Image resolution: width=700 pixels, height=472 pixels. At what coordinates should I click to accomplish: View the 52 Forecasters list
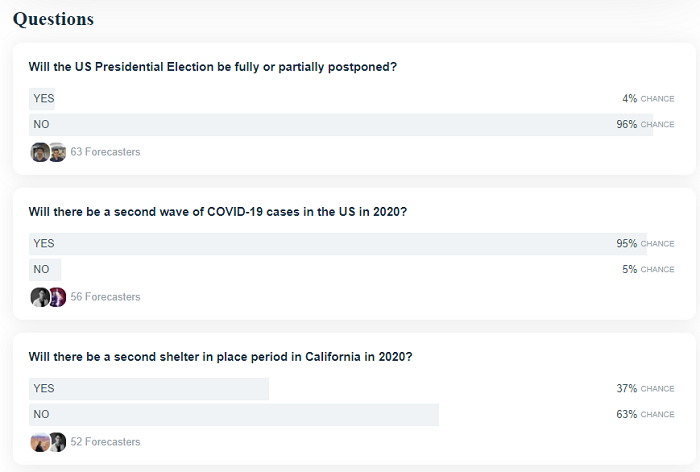[x=105, y=442]
